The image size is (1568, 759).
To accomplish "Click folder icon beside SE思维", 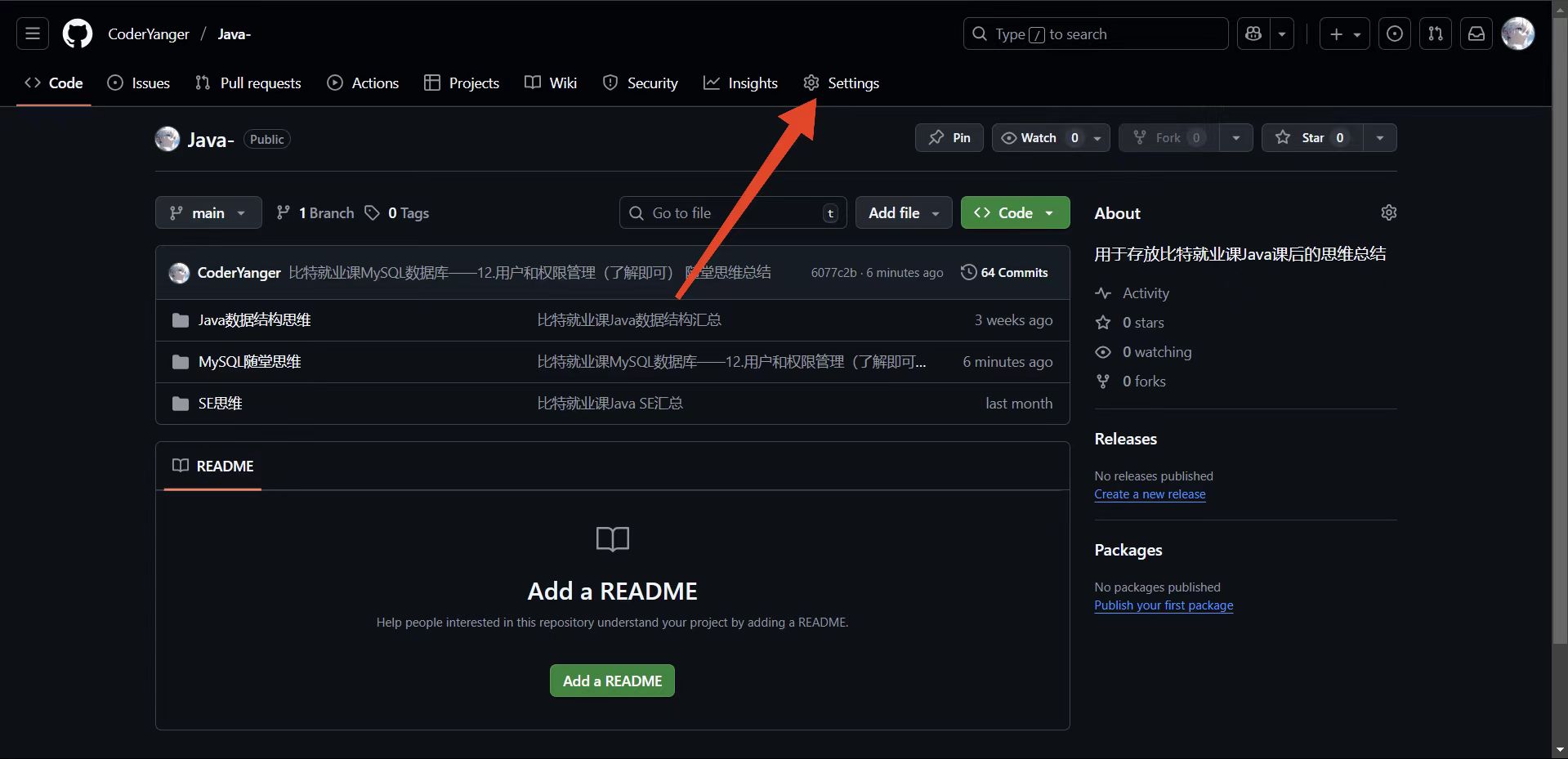I will pyautogui.click(x=181, y=404).
